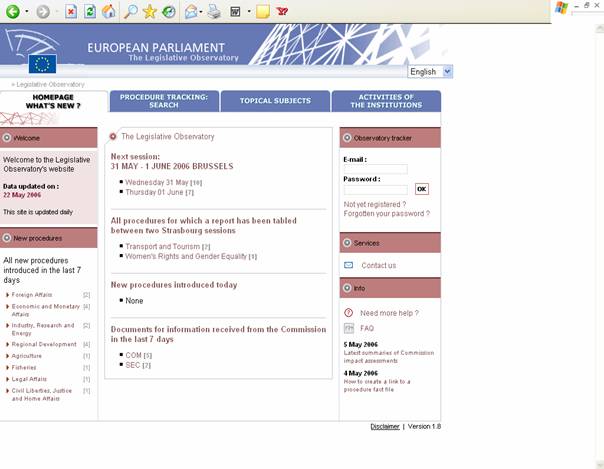The image size is (604, 469).
Task: Print the page with printer icon
Action: pos(214,12)
